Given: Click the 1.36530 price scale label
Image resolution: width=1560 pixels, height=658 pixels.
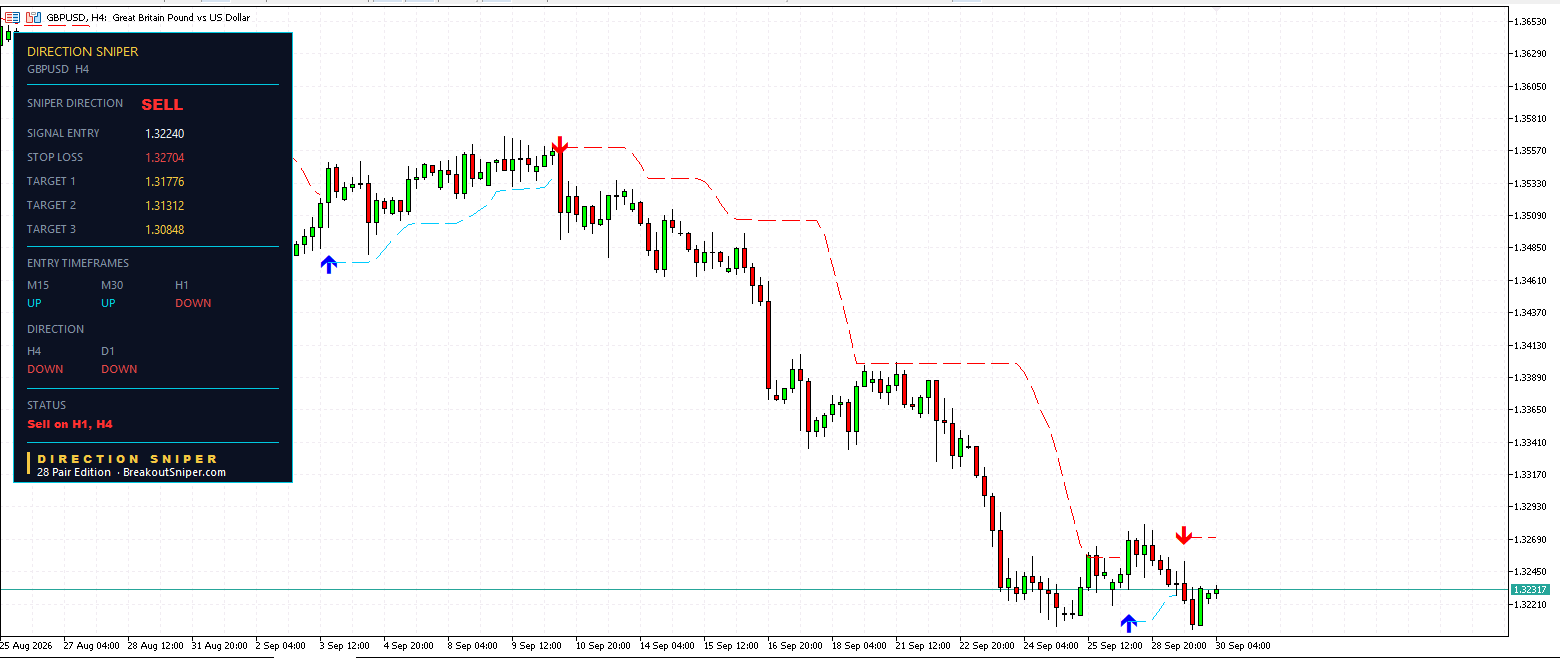Looking at the screenshot, I should coord(1532,21).
